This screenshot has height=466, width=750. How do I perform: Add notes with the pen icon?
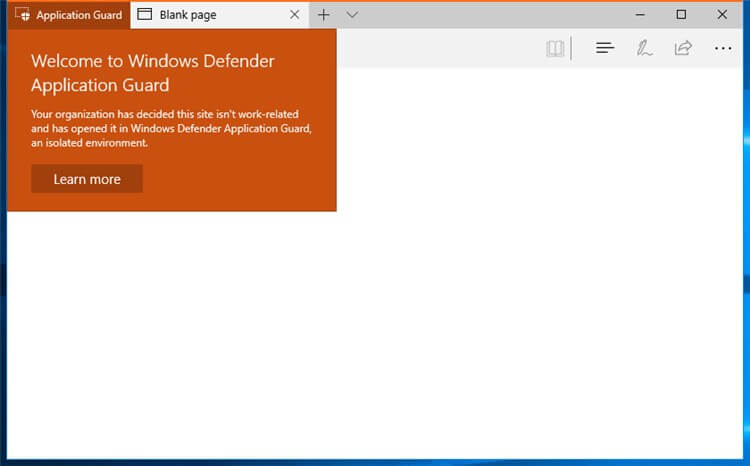644,48
